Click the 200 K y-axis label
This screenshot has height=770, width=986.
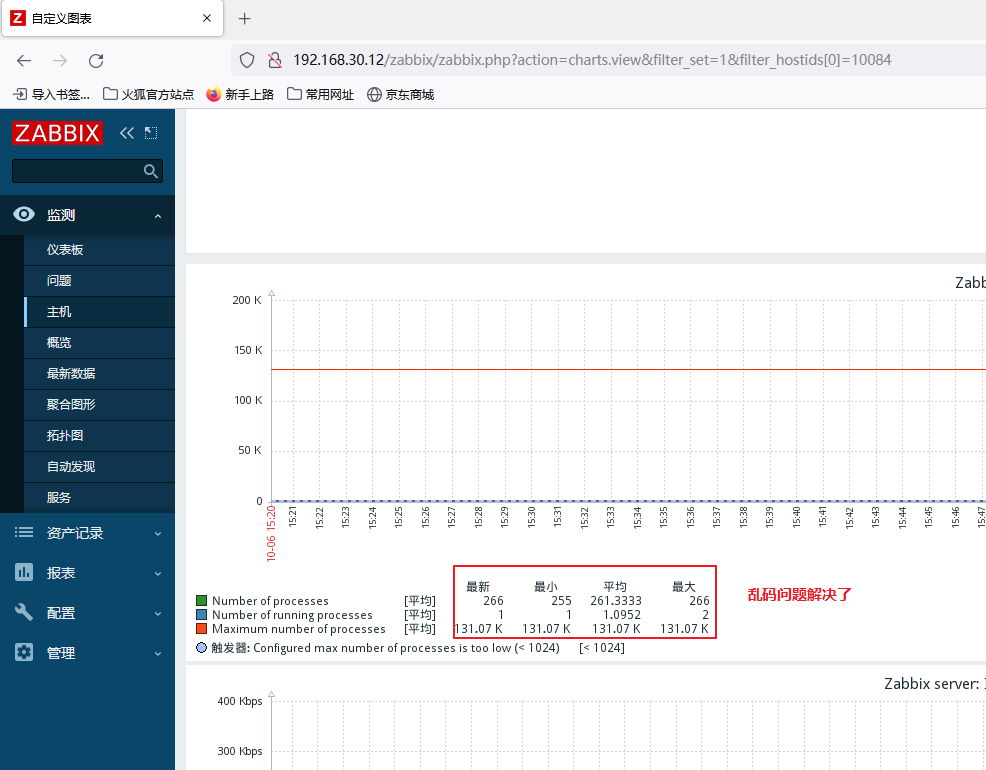click(246, 300)
